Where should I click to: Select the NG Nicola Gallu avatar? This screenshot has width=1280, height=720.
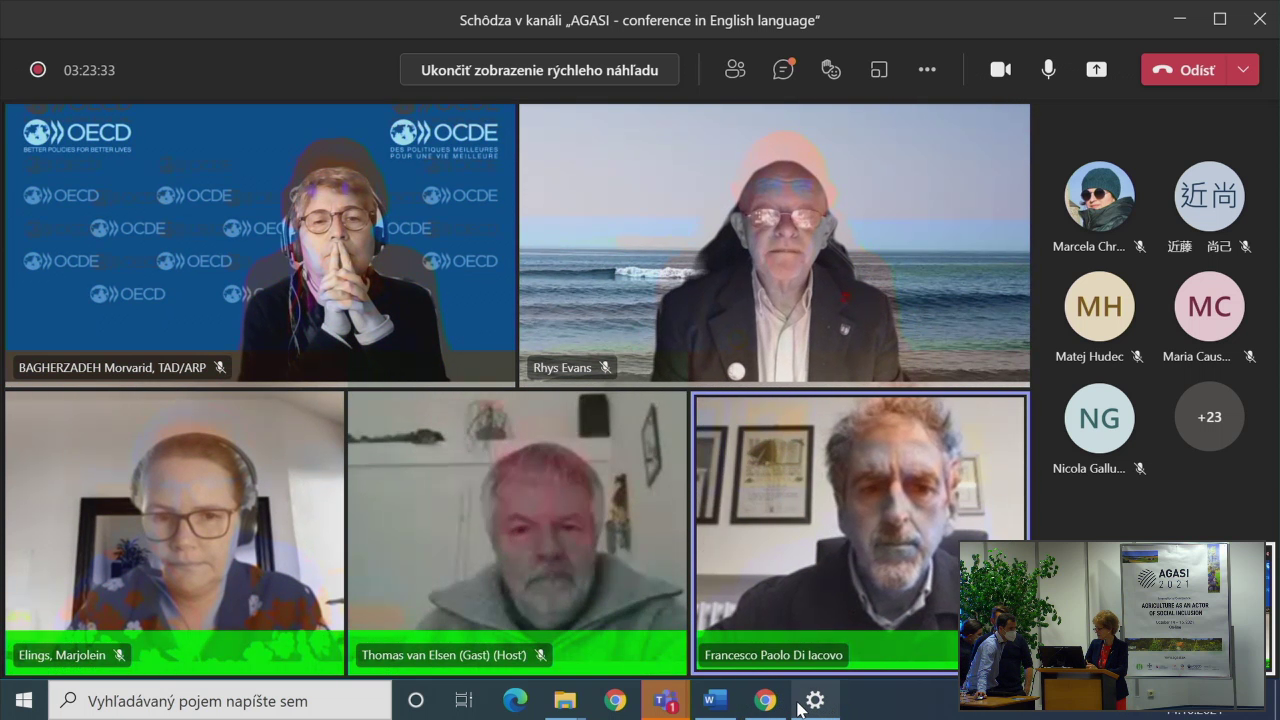coord(1099,417)
